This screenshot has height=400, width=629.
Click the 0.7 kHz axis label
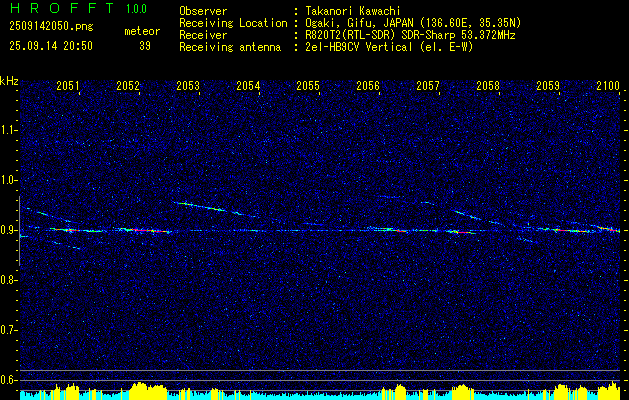click(x=7, y=330)
